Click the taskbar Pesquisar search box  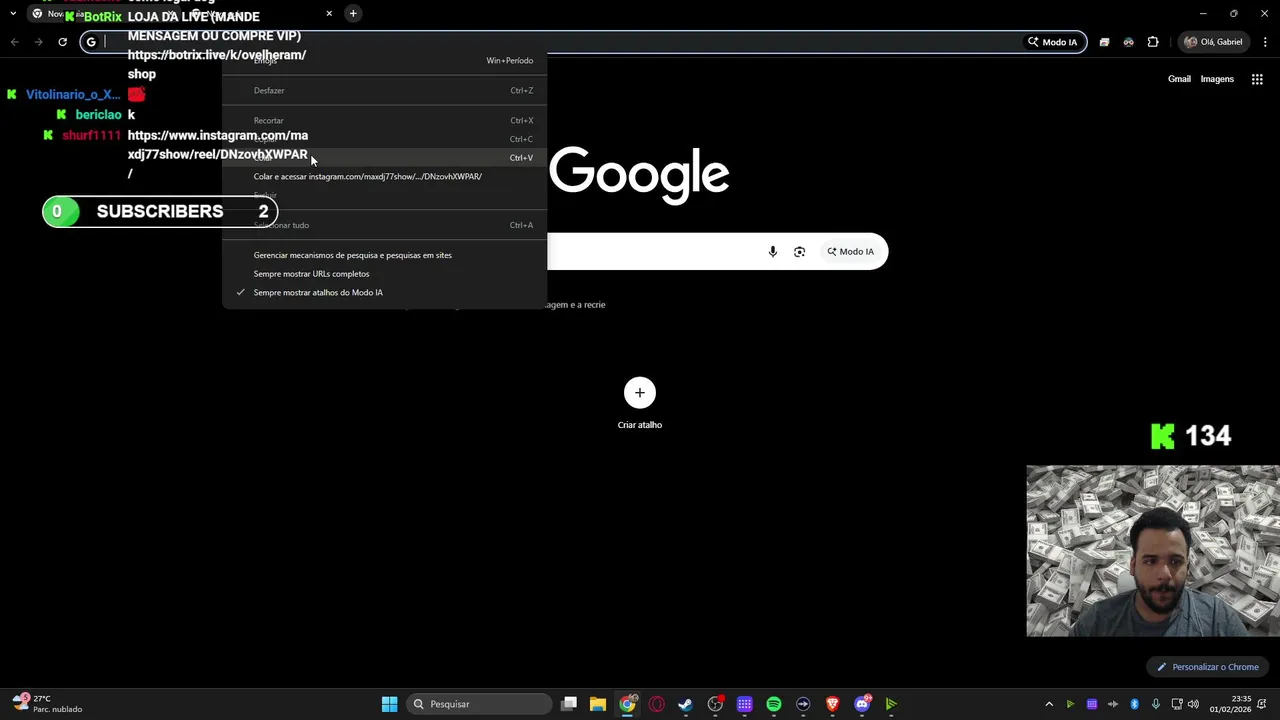pos(479,704)
